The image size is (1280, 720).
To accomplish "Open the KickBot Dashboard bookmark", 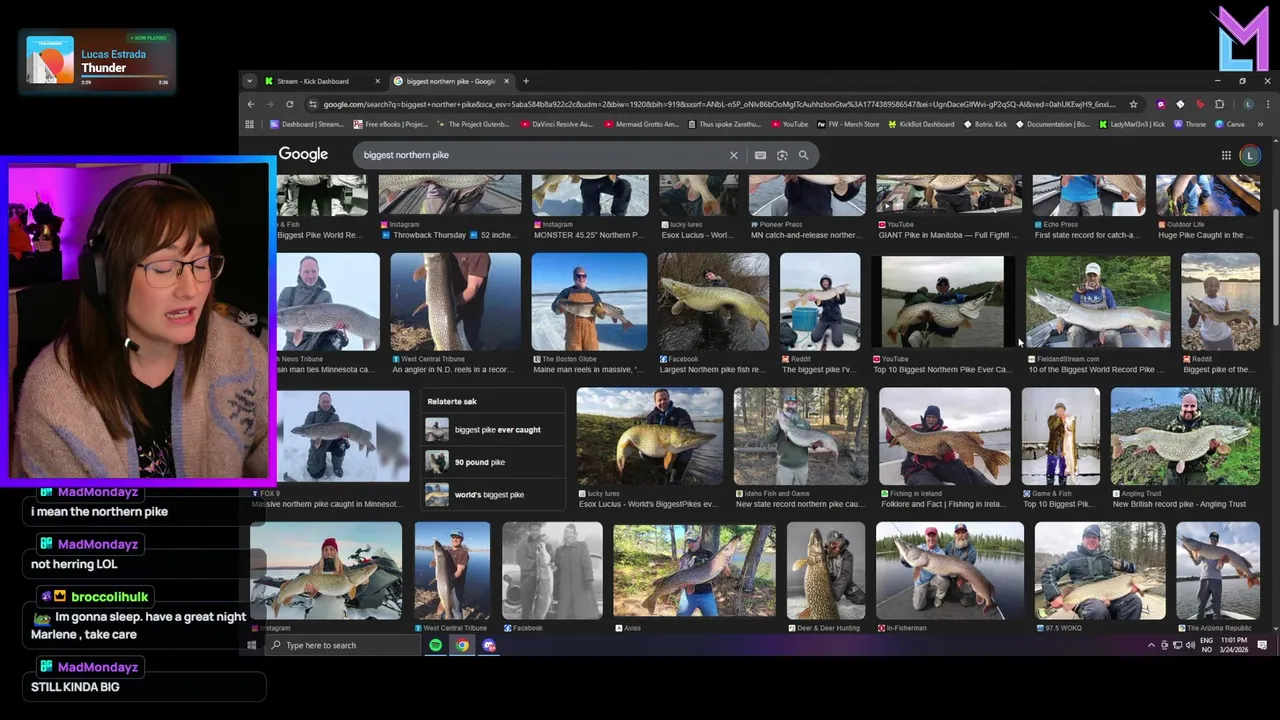I will pyautogui.click(x=920, y=124).
